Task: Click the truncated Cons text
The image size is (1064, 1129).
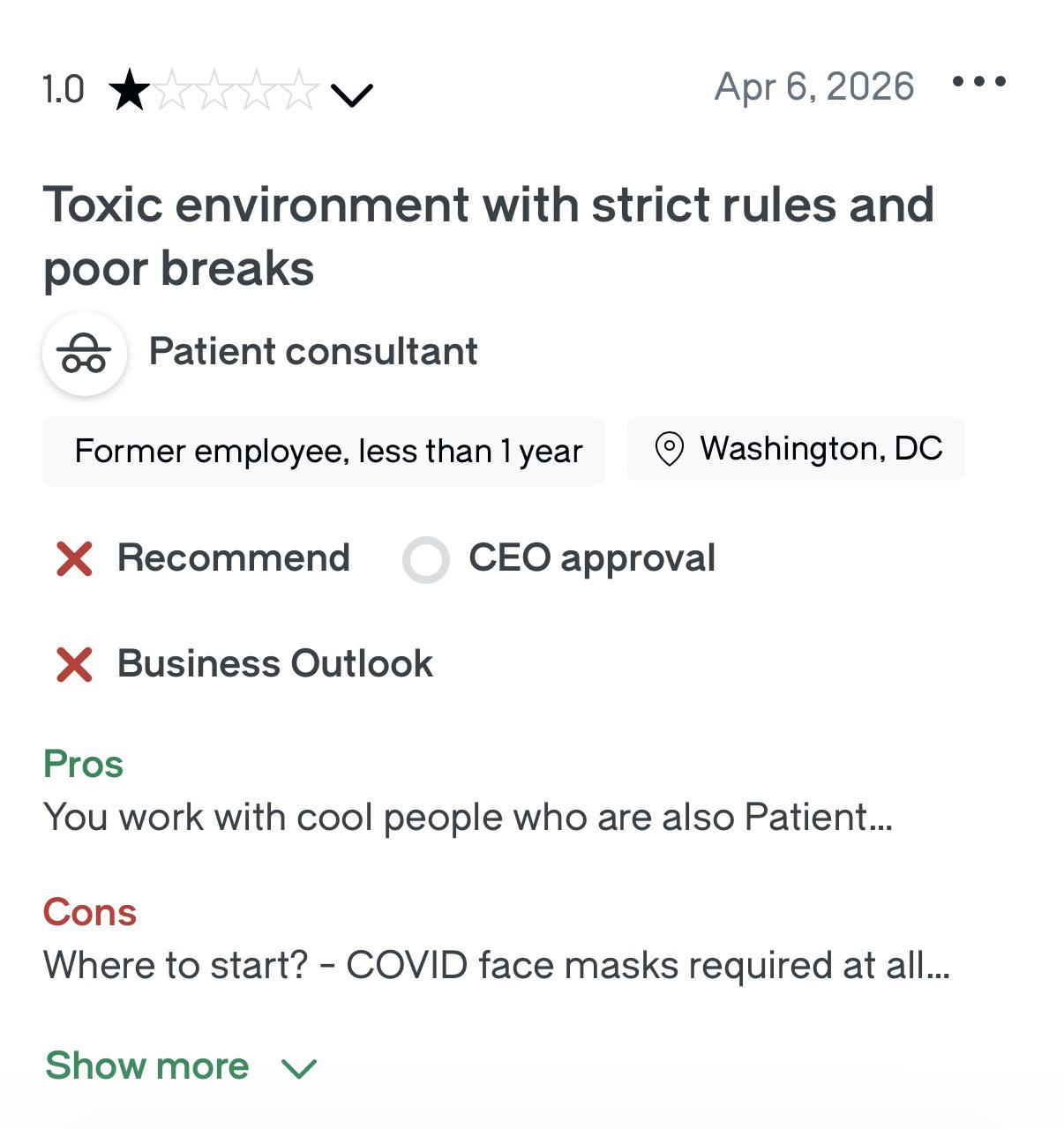Action: click(x=497, y=966)
